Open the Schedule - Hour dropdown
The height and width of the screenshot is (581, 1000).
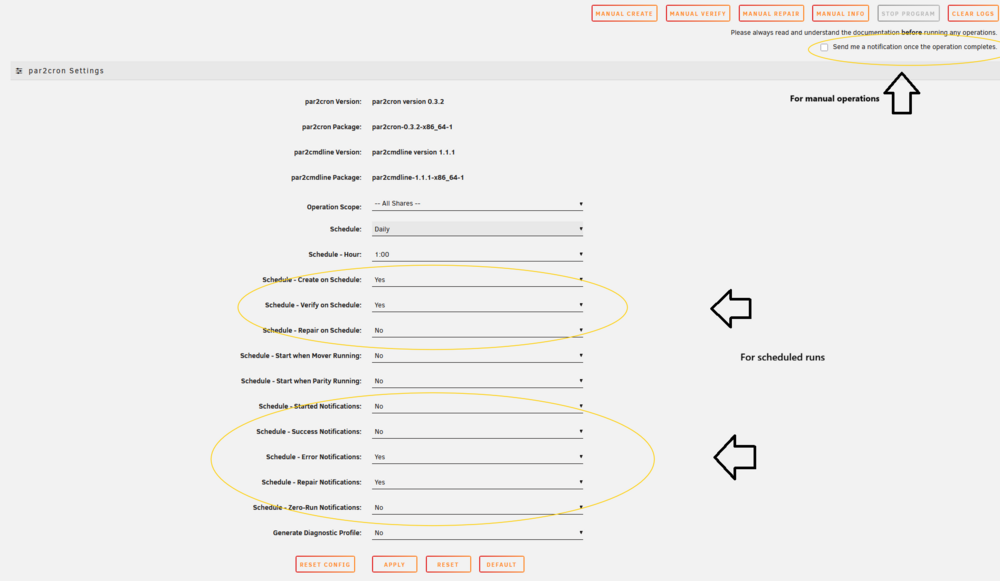(477, 254)
